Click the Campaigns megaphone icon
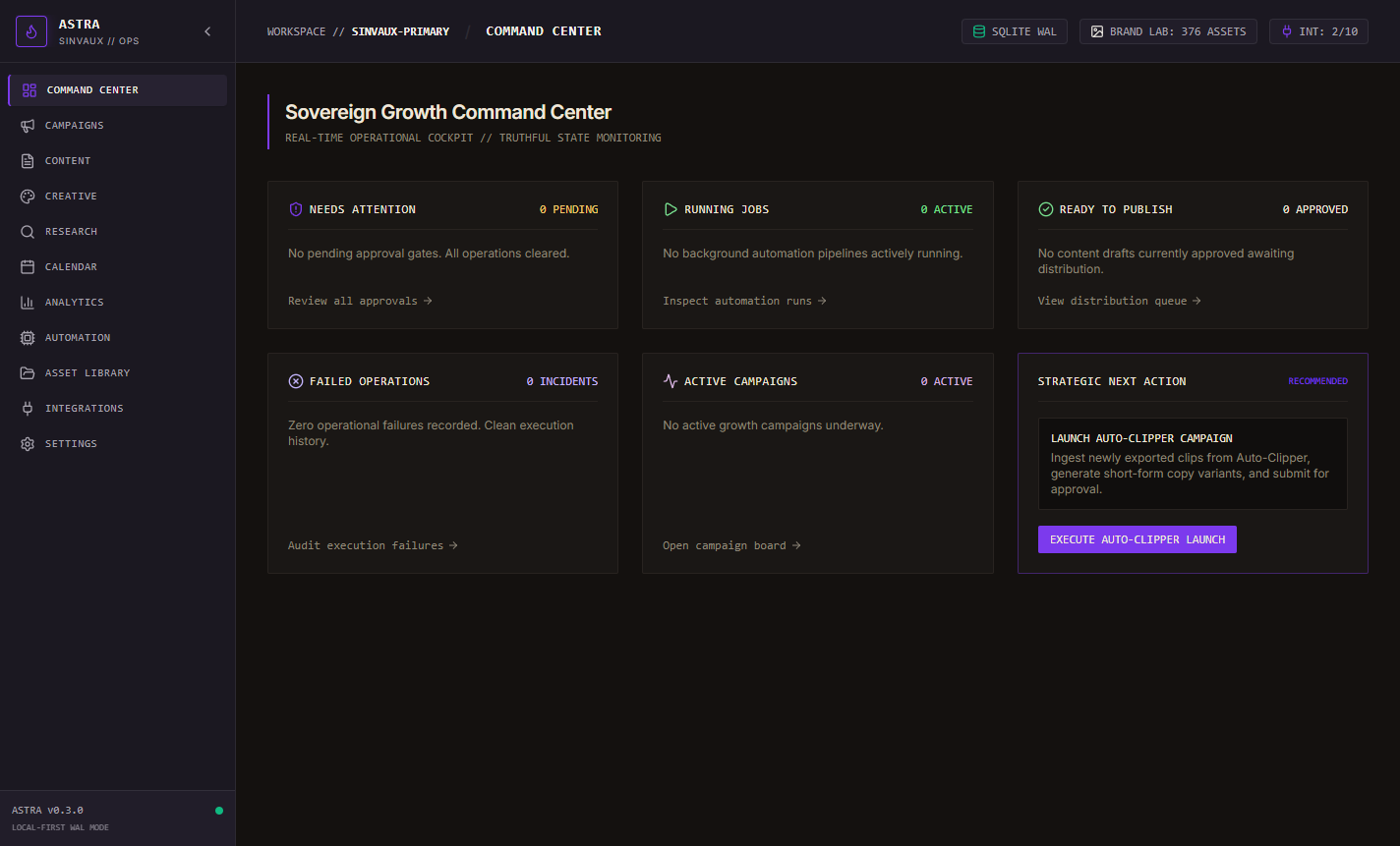 [x=28, y=126]
